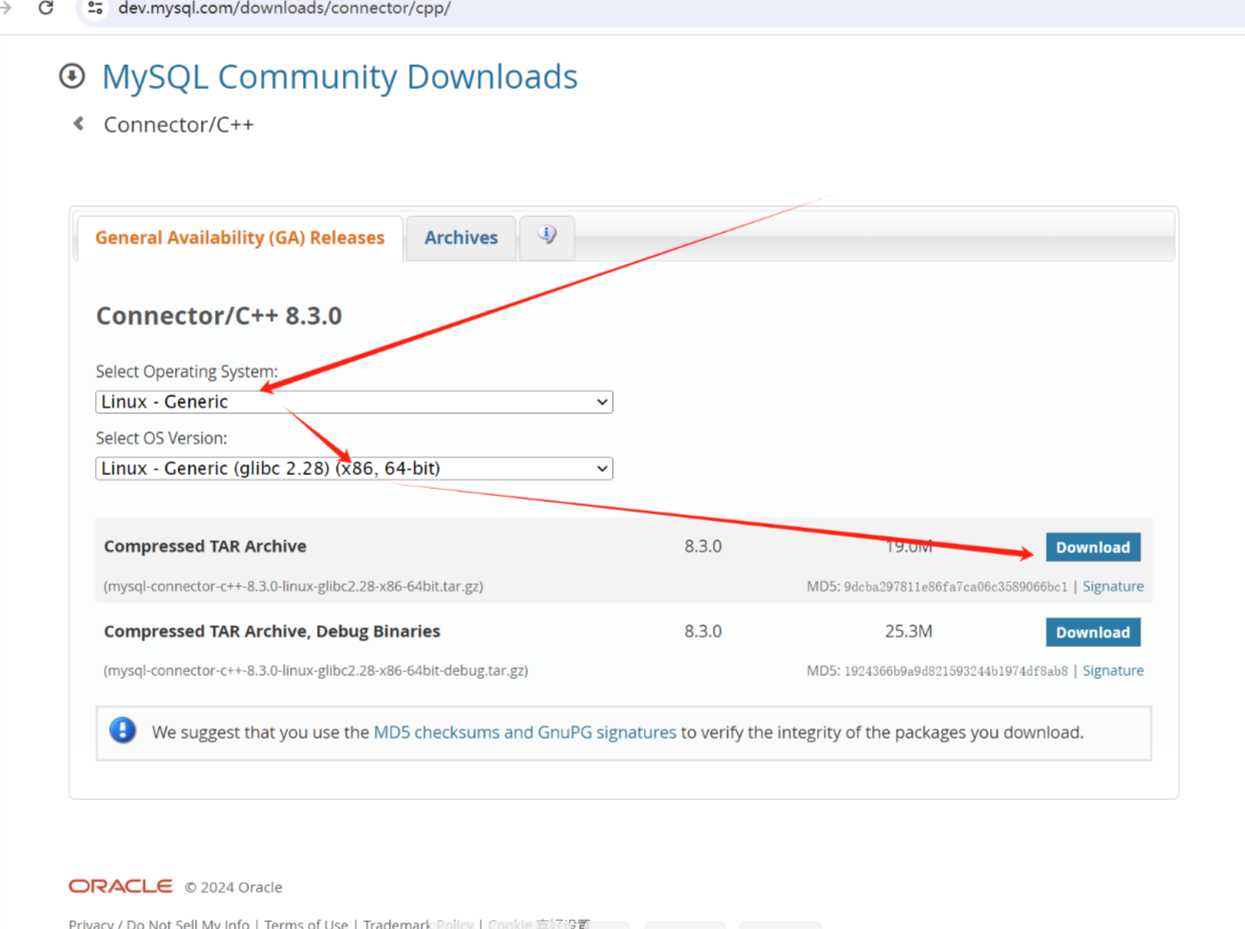Follow the MD5 checksums and GnuPG signatures link

(x=525, y=732)
